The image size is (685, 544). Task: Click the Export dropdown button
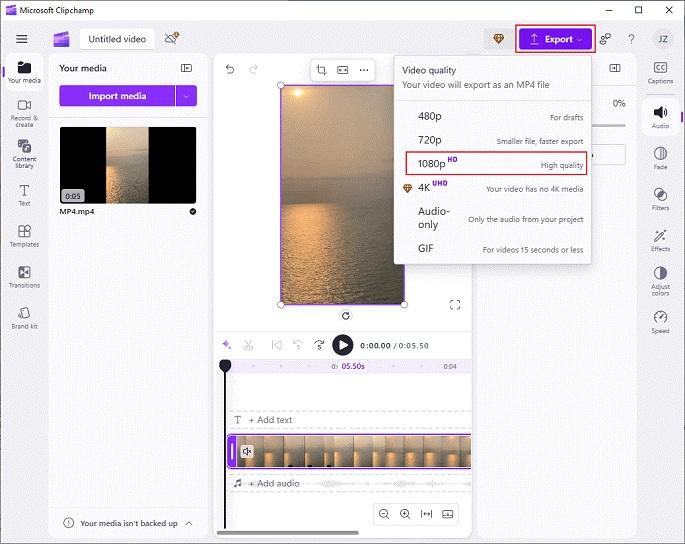[x=556, y=39]
